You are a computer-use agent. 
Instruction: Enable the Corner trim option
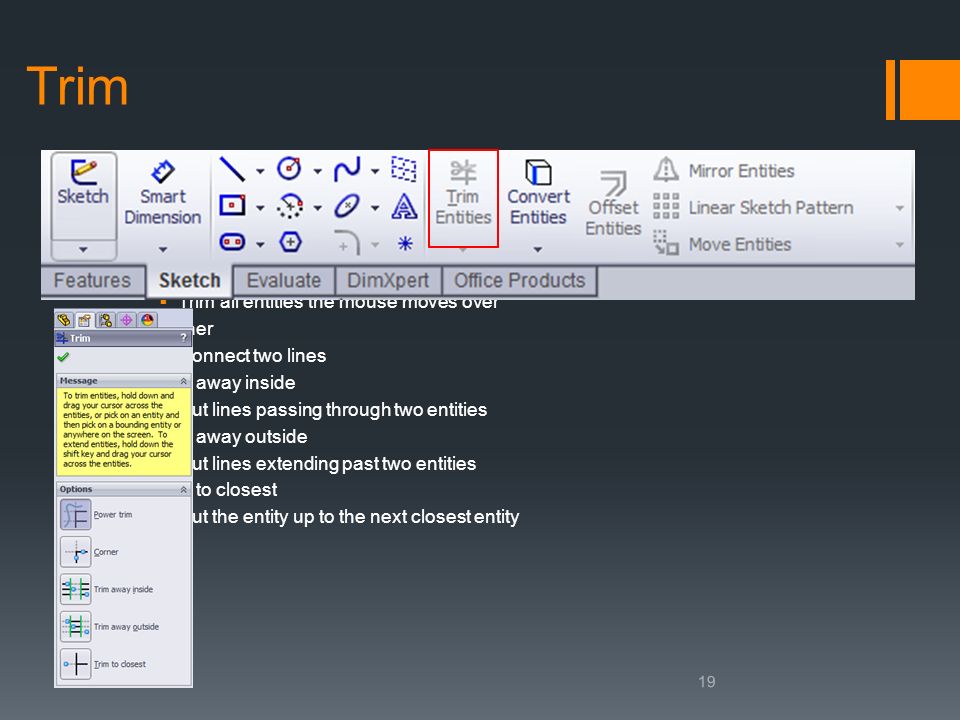[x=75, y=552]
